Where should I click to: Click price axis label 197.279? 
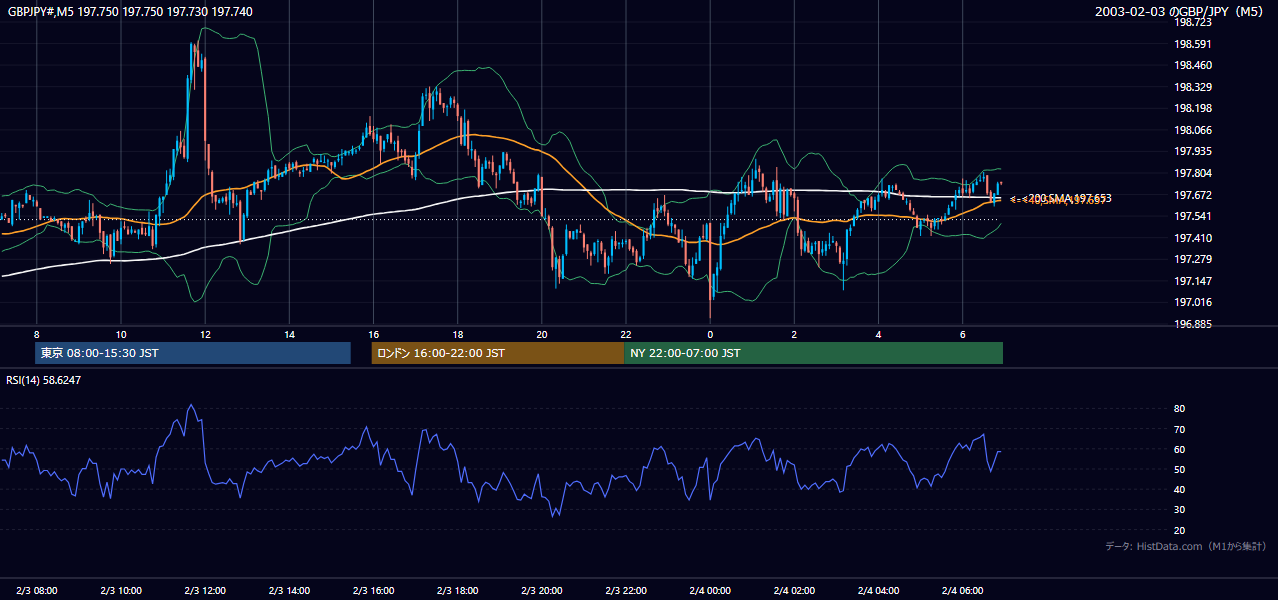point(1192,259)
